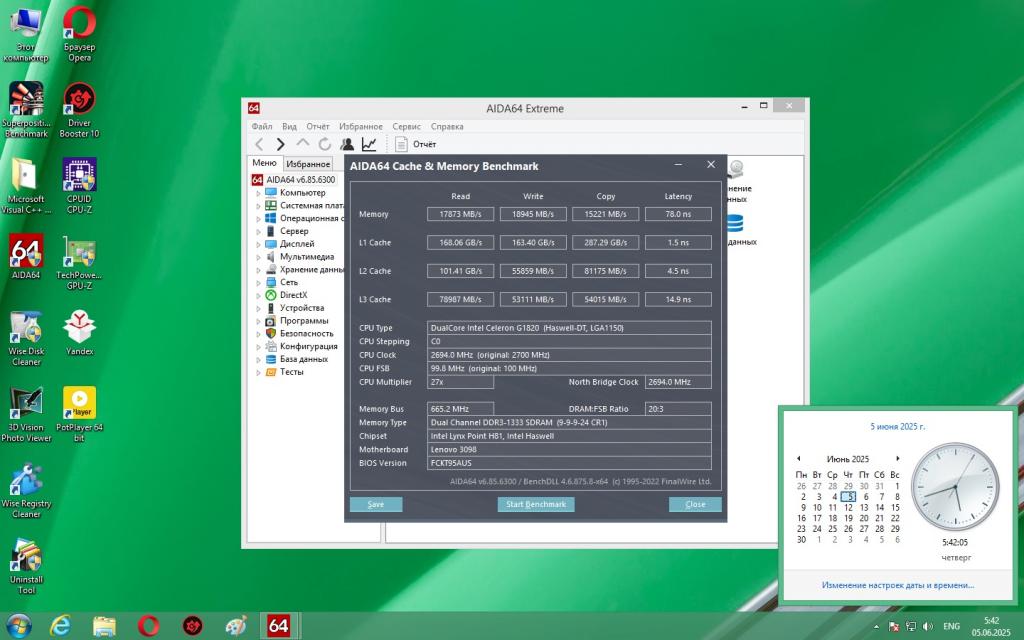This screenshot has height=640, width=1024.
Task: Open Изменение настроек даты и времени link
Action: (898, 585)
